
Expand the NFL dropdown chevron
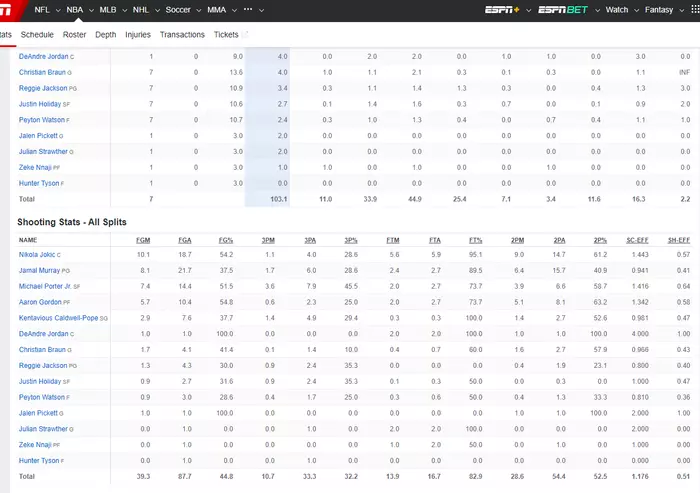pos(58,10)
